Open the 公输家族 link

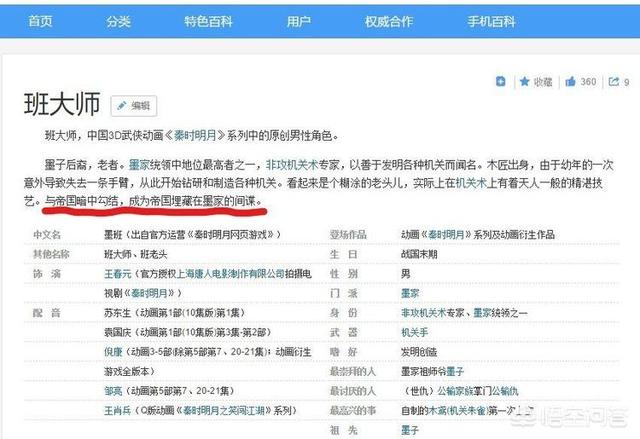pos(455,391)
